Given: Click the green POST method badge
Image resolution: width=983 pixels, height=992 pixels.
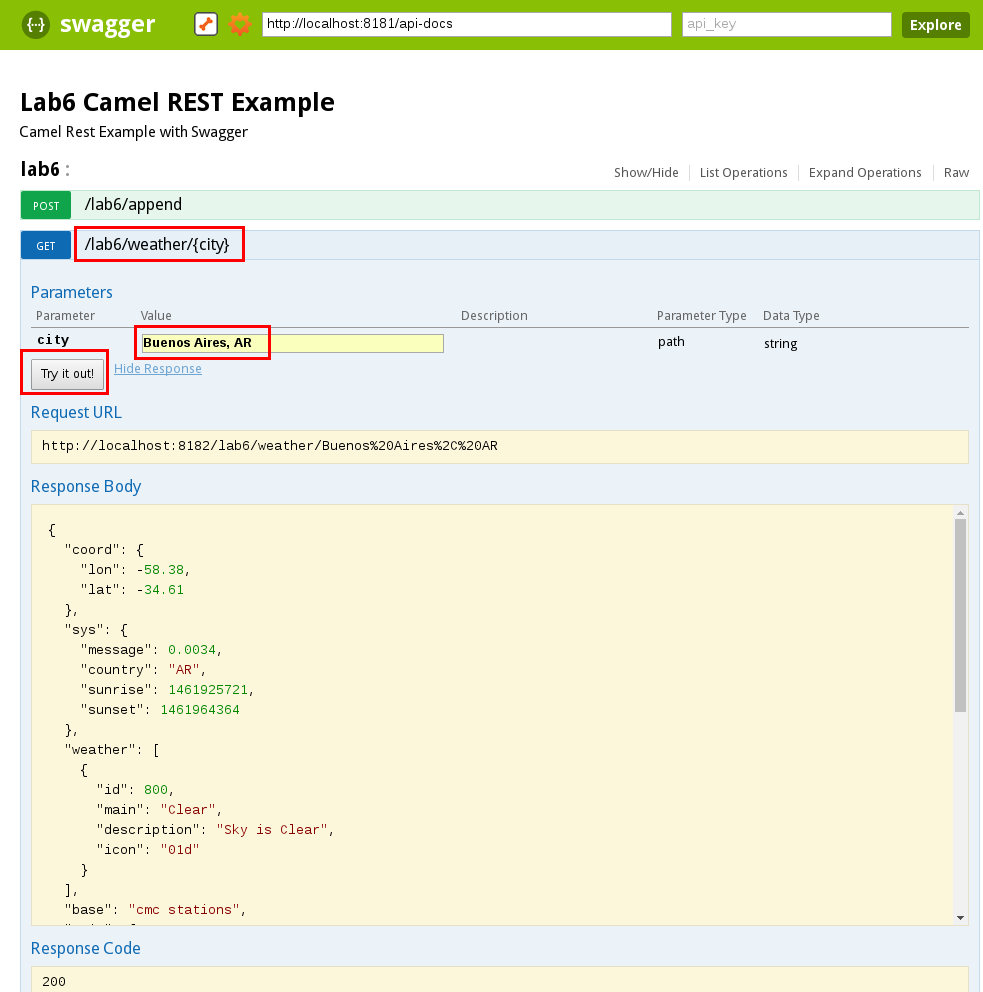Looking at the screenshot, I should click(x=46, y=205).
